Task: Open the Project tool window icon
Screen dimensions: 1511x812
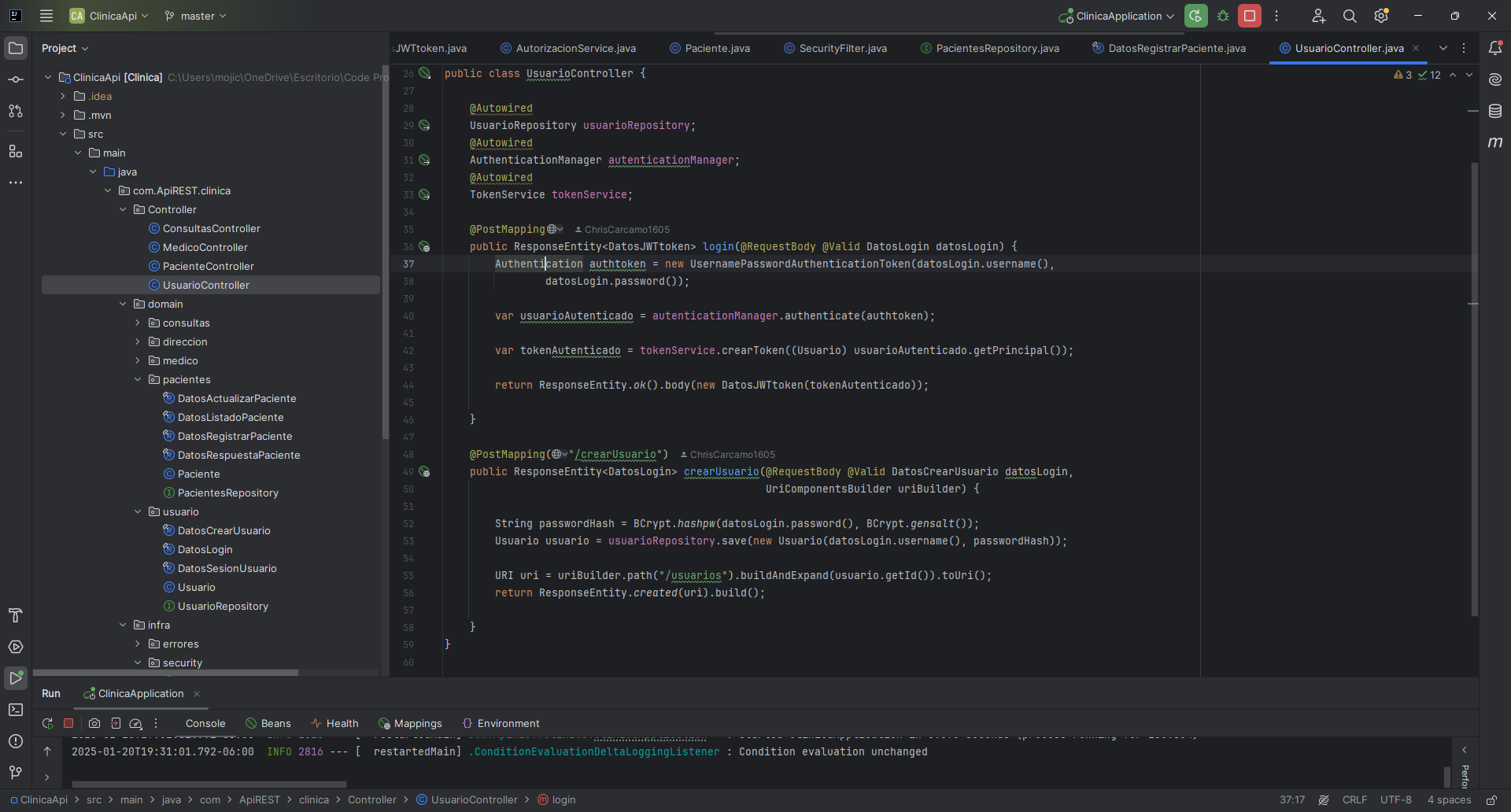Action: tap(16, 48)
